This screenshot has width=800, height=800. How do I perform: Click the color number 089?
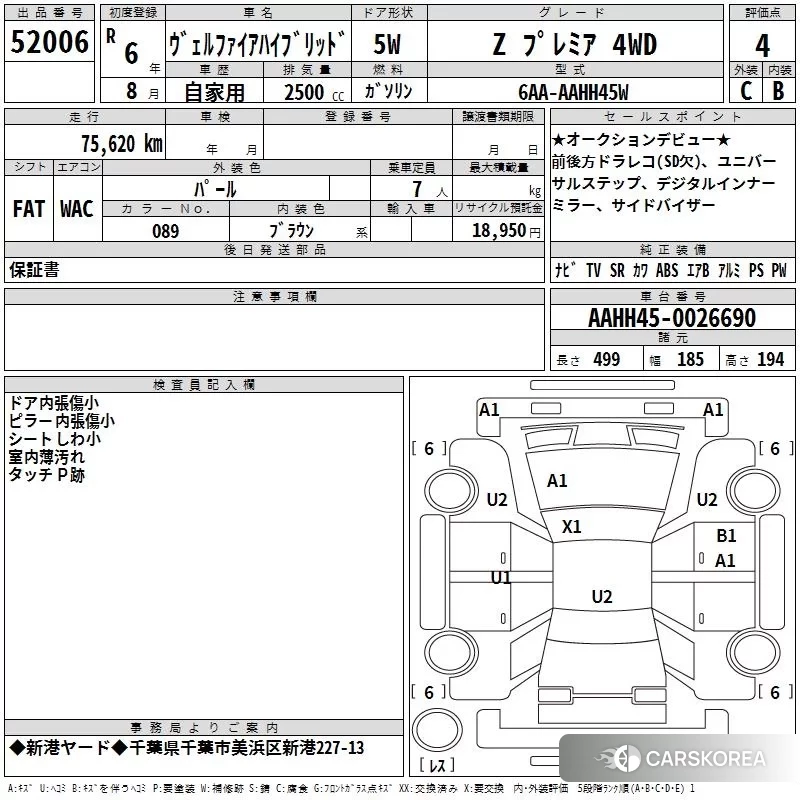click(166, 231)
